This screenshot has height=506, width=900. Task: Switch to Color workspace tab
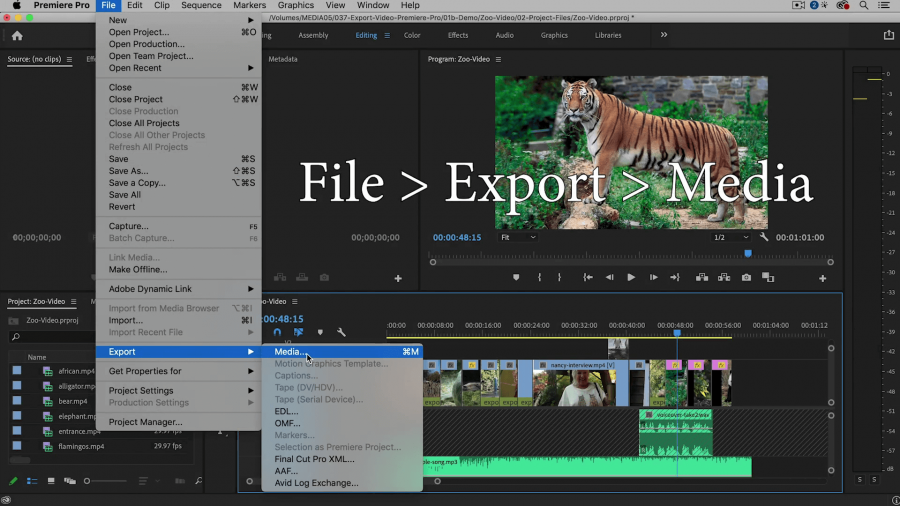pos(412,36)
